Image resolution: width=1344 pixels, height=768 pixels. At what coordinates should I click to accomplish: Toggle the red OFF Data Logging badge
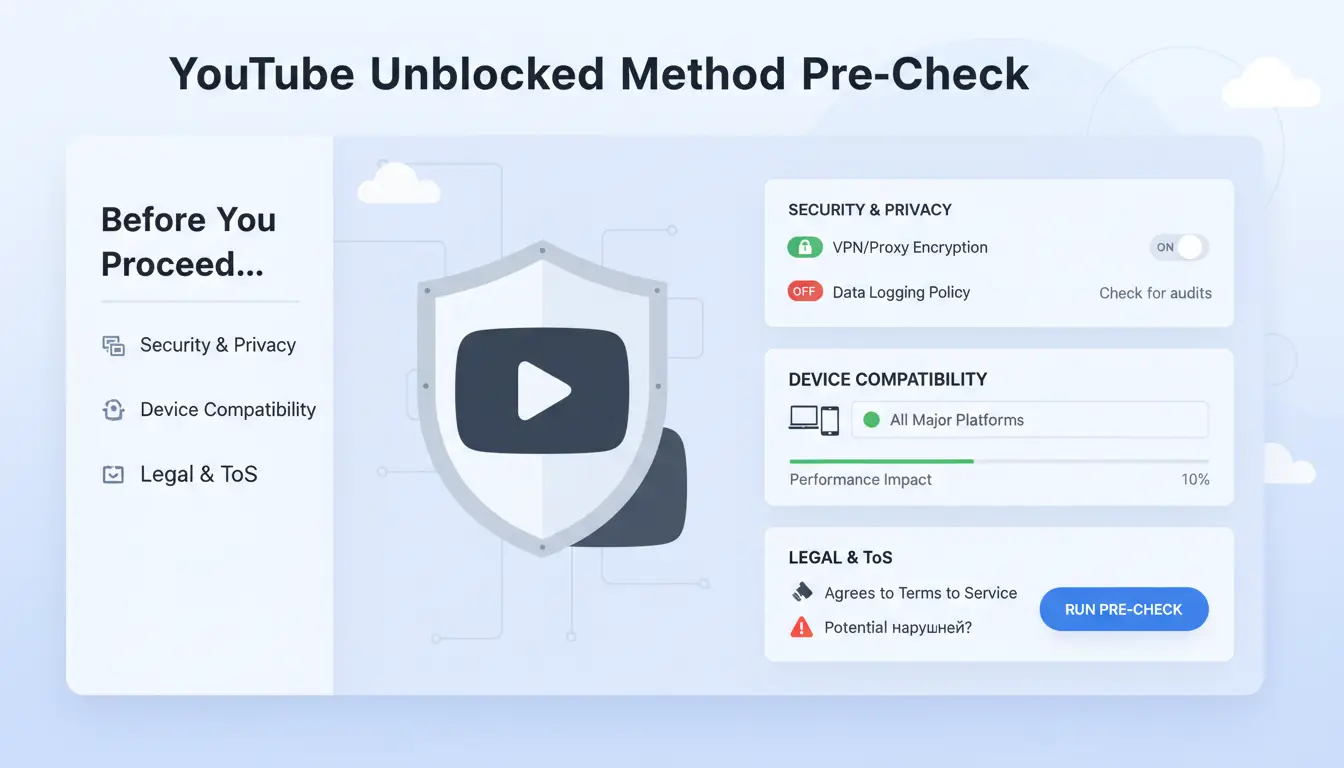coord(805,292)
